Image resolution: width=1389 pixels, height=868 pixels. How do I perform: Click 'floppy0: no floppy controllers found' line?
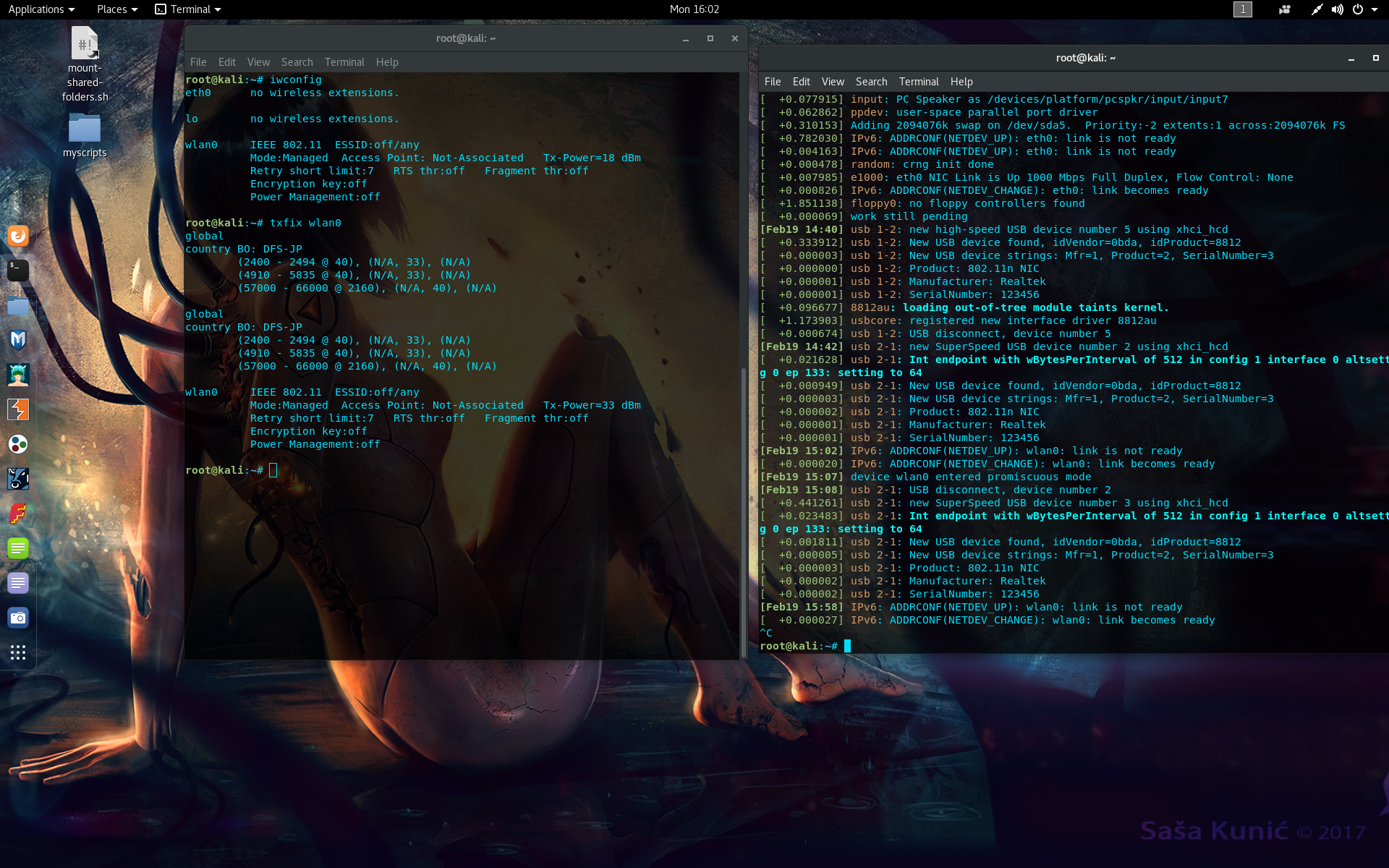tap(968, 203)
